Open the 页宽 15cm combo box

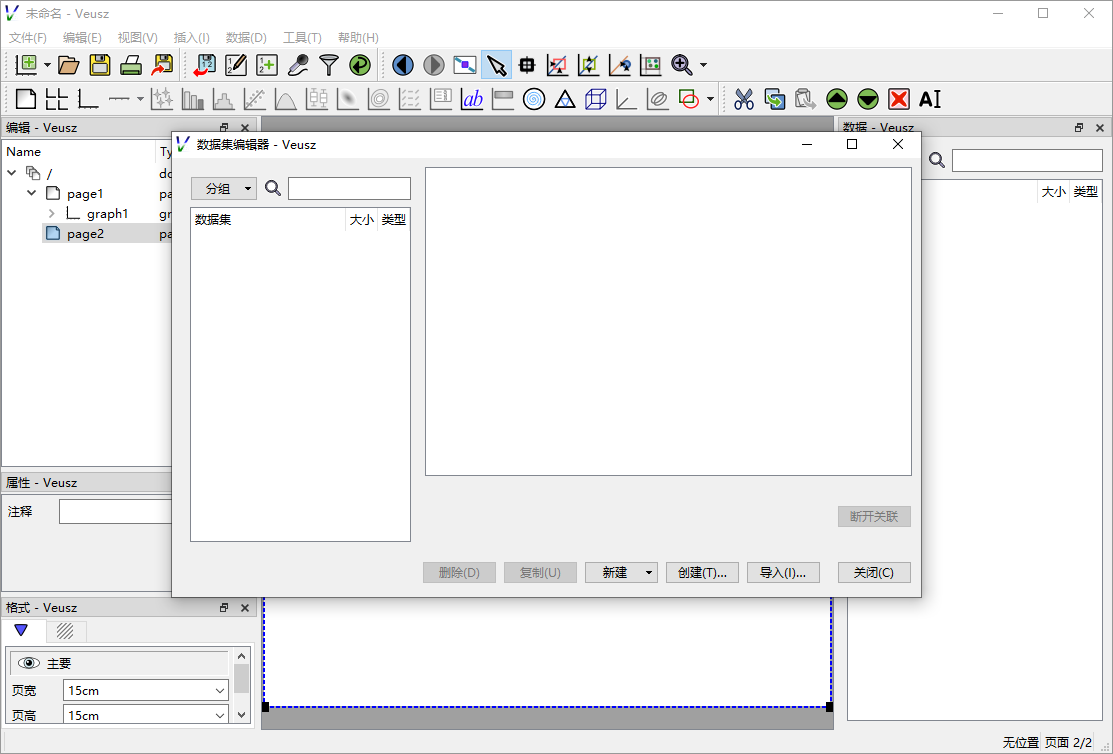146,690
